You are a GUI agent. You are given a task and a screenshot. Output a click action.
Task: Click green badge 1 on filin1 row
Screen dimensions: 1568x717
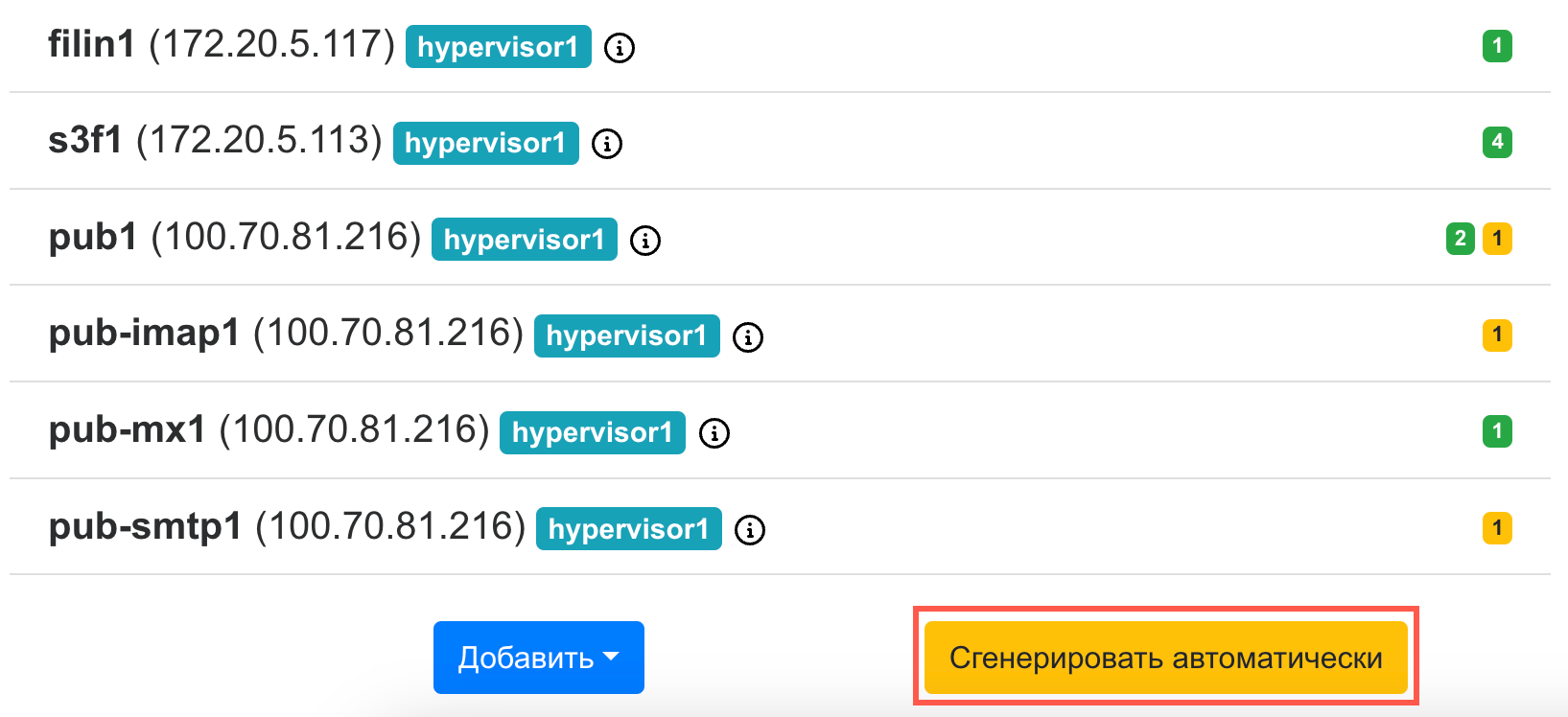pyautogui.click(x=1497, y=46)
